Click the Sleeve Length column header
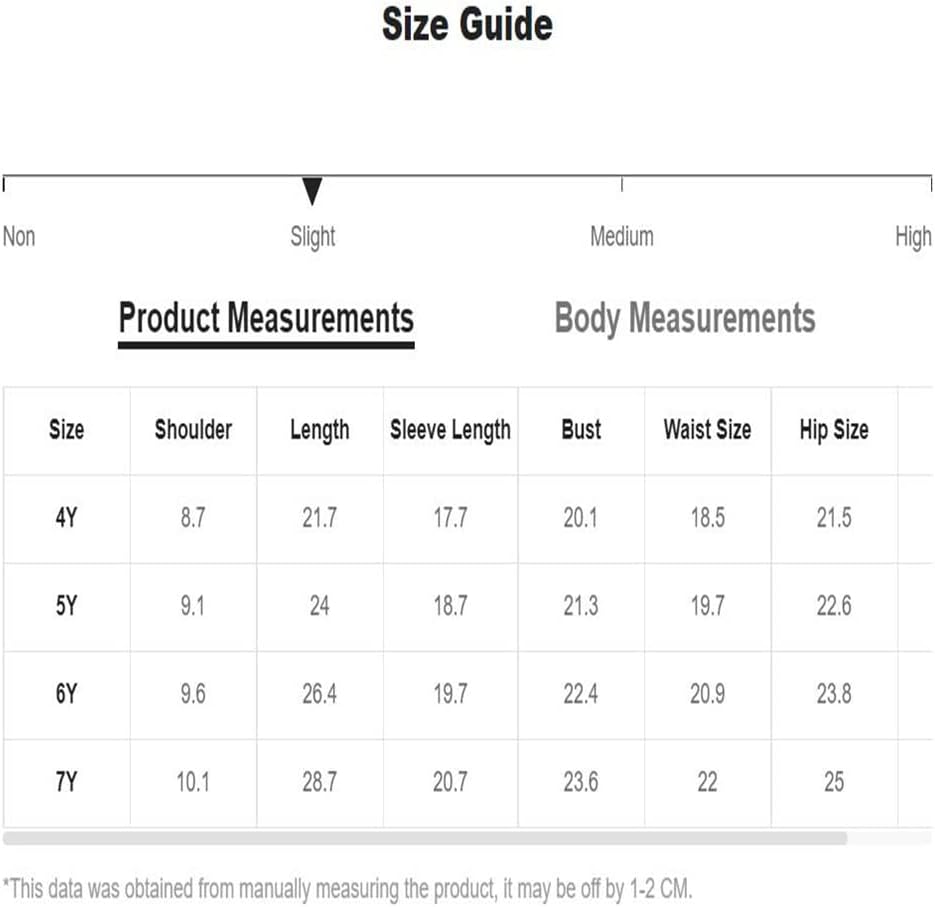This screenshot has height=907, width=935. tap(450, 431)
